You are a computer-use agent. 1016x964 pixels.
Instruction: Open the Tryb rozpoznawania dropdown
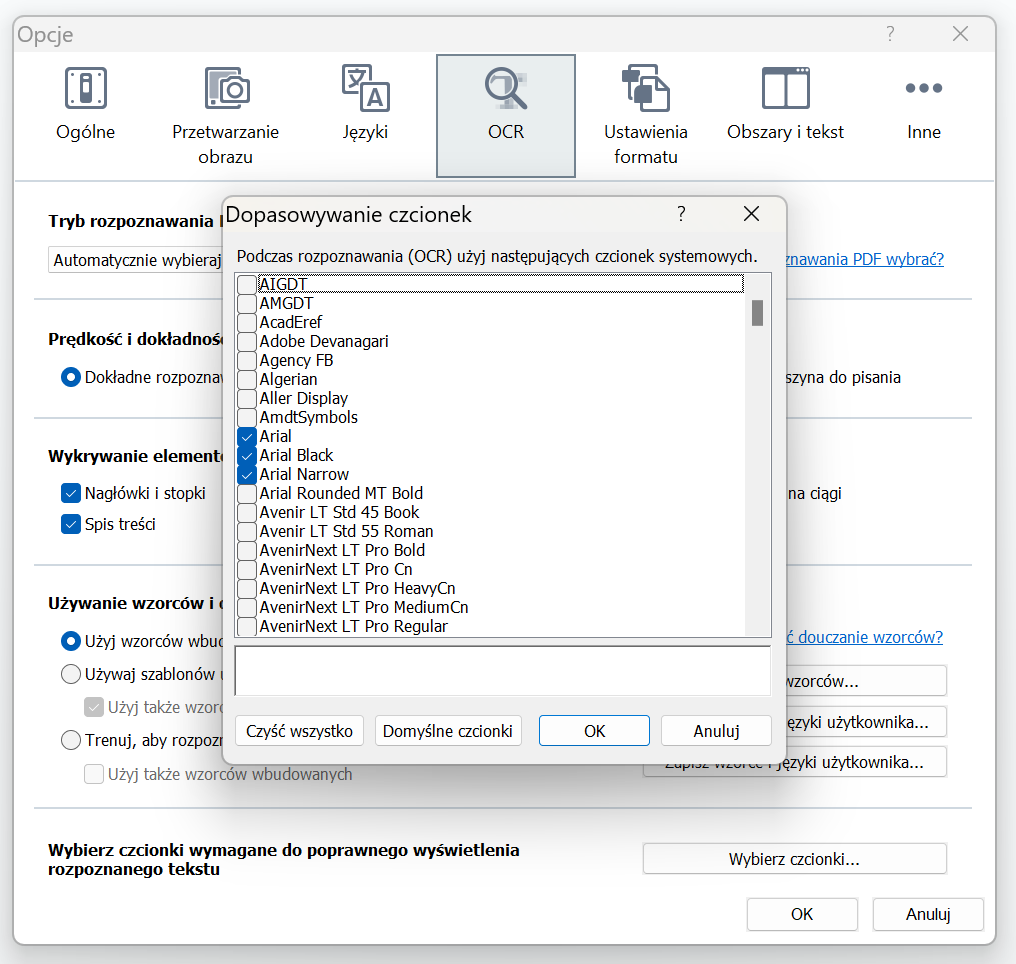pyautogui.click(x=135, y=260)
